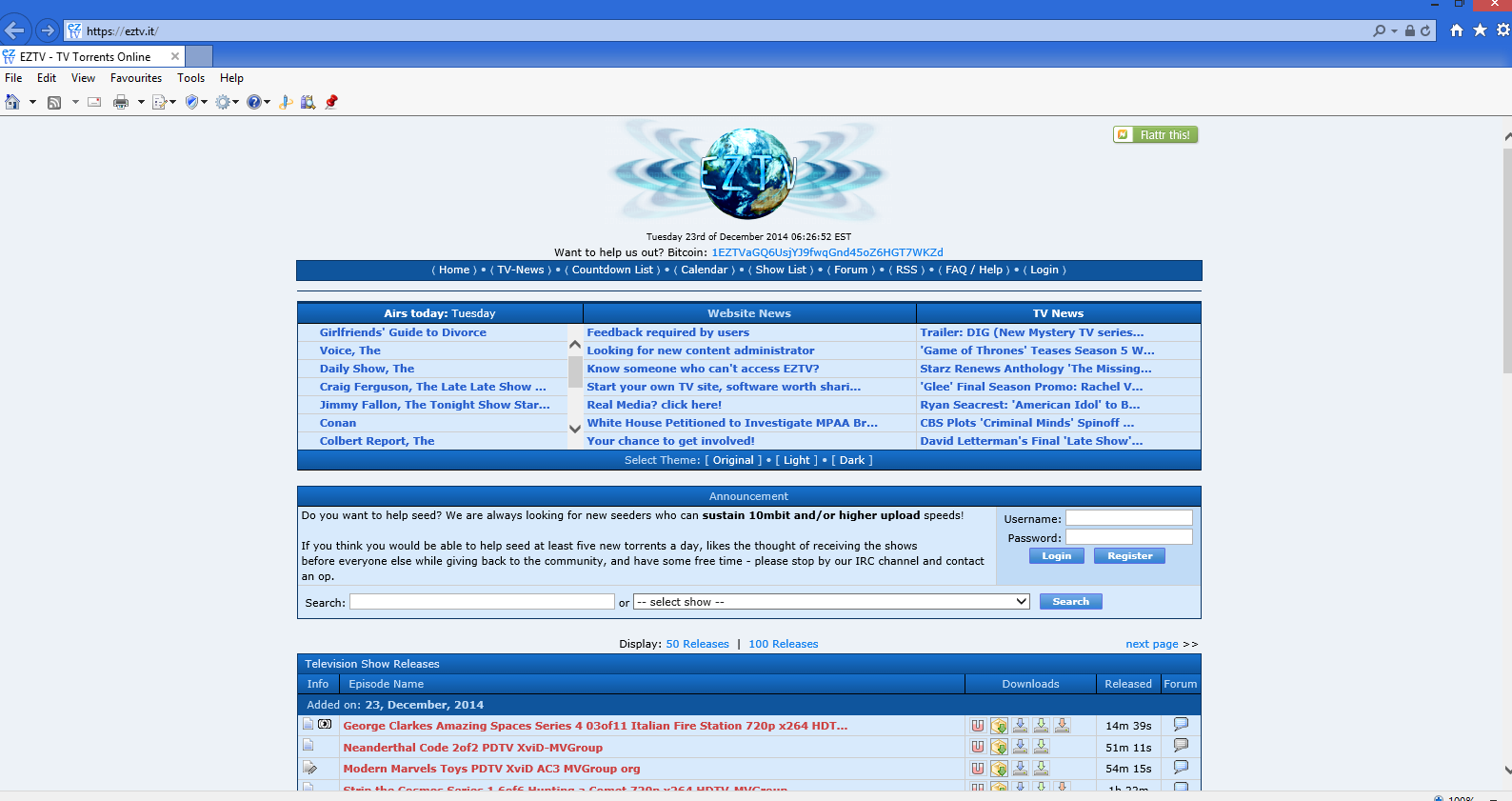Screen dimensions: 1512x801
Task: Open the 'select show' dropdown
Action: tap(831, 602)
